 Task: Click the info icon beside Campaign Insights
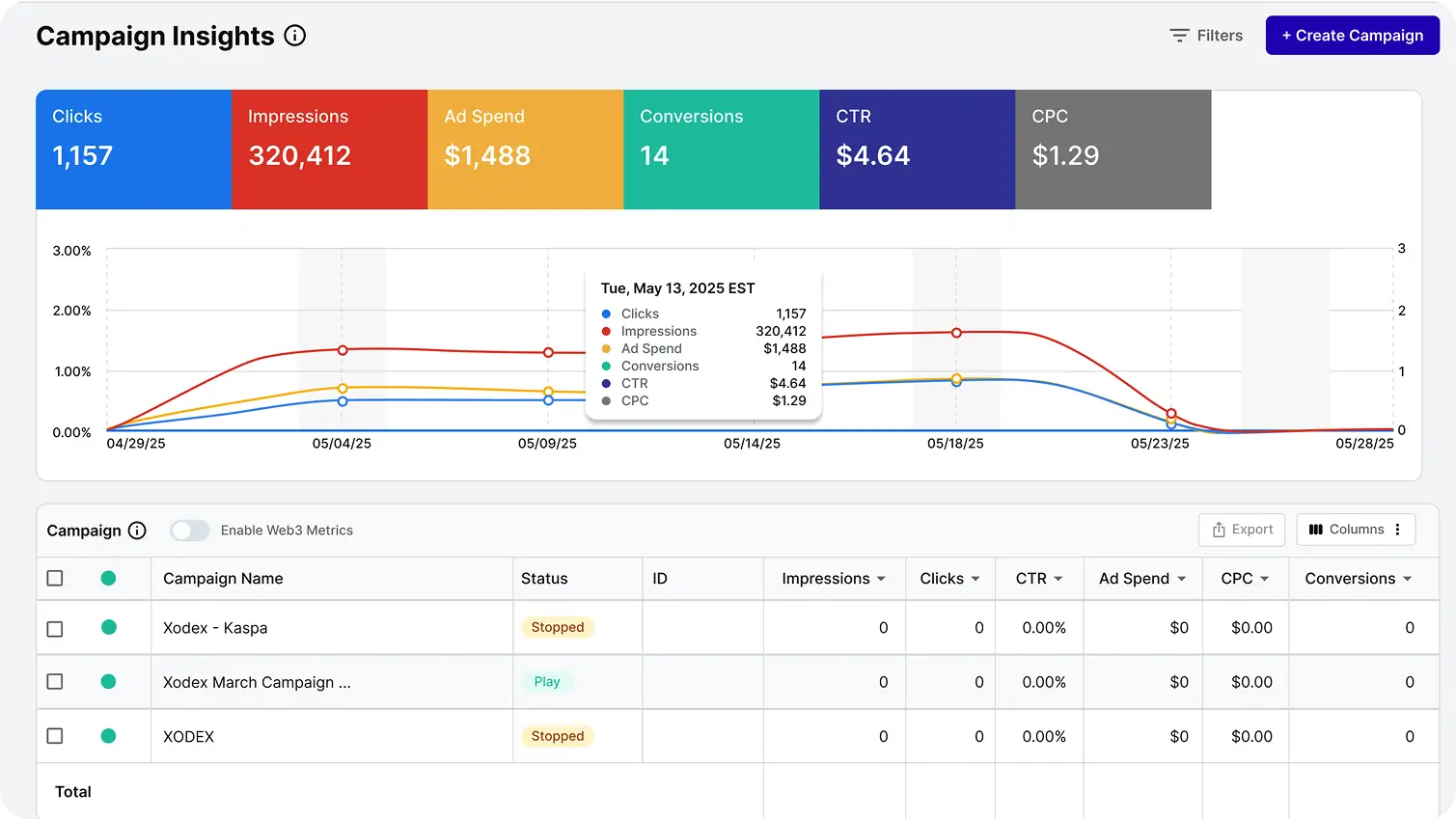pos(295,36)
